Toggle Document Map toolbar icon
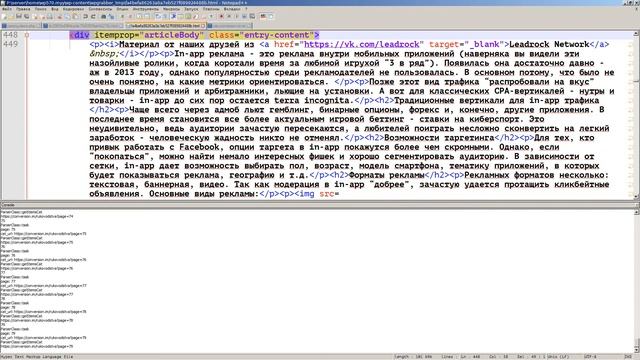640x360 pixels. (x=188, y=16)
